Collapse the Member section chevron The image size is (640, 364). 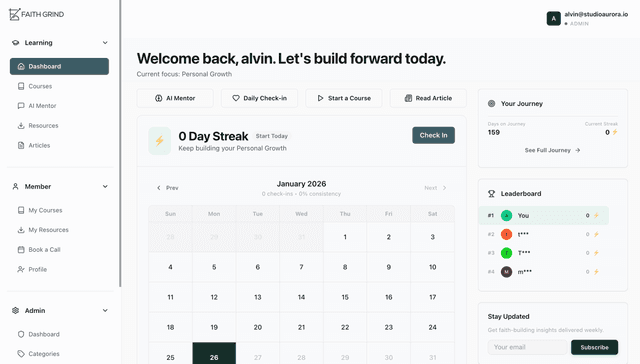tap(105, 186)
